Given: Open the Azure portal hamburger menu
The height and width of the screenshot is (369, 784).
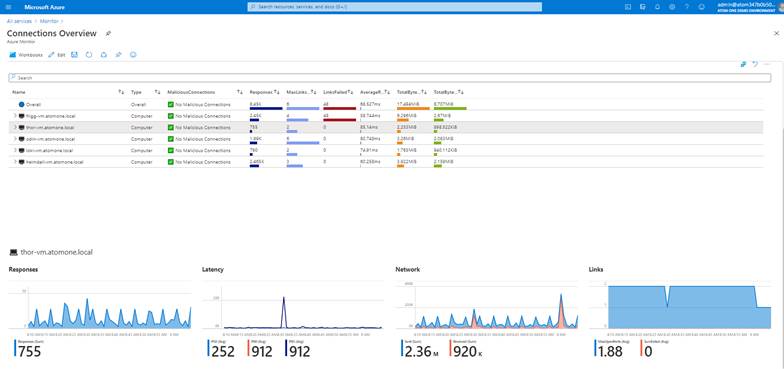Looking at the screenshot, I should click(8, 7).
